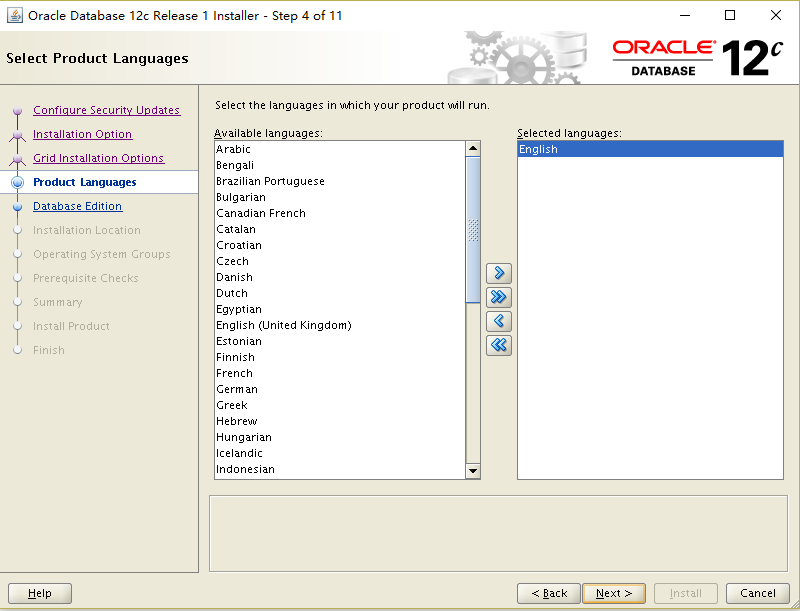Image resolution: width=800 pixels, height=611 pixels.
Task: Select the Product Languages step
Action: tap(85, 182)
